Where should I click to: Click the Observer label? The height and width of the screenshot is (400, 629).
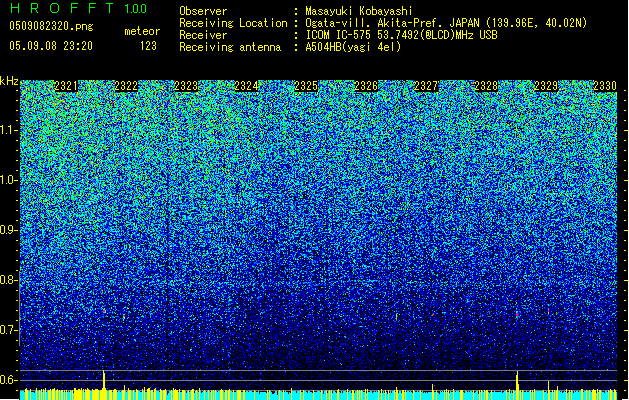pos(203,11)
